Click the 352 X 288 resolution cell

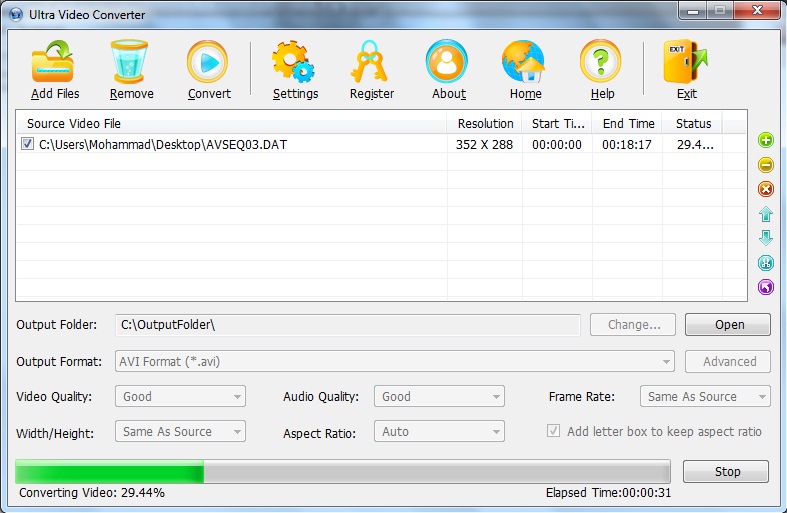(484, 145)
